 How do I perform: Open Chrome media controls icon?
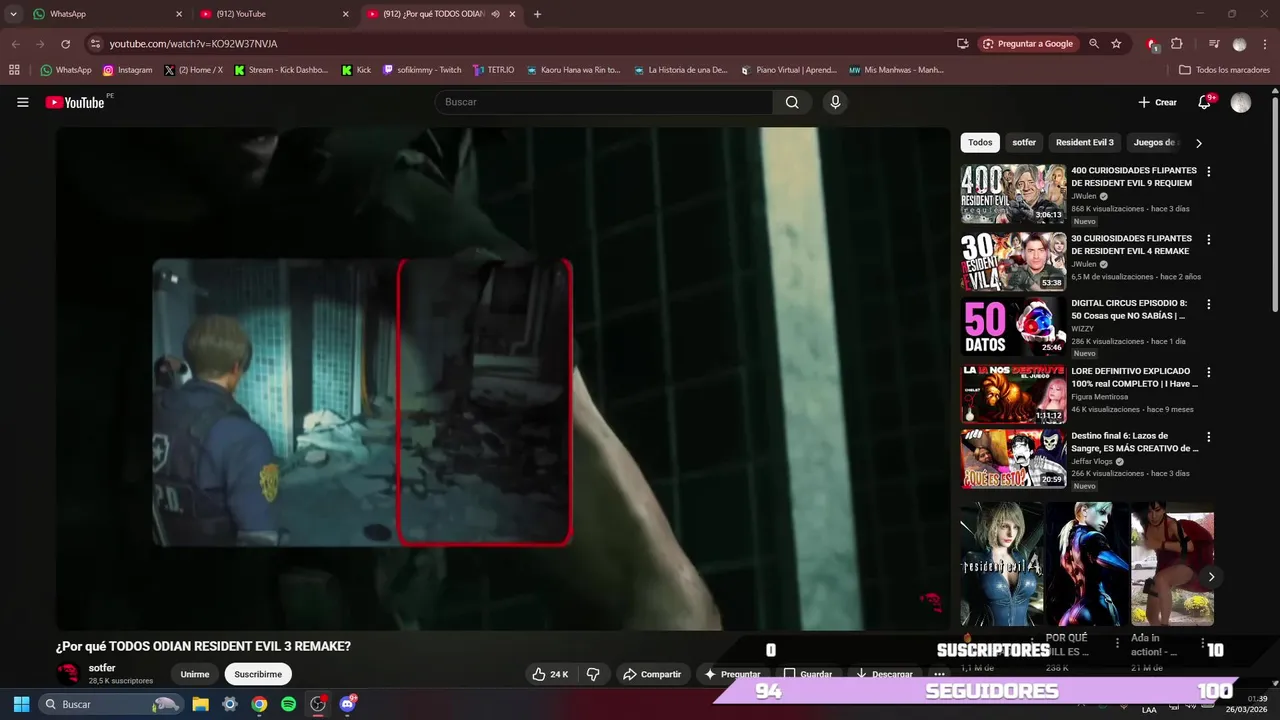coord(1214,44)
